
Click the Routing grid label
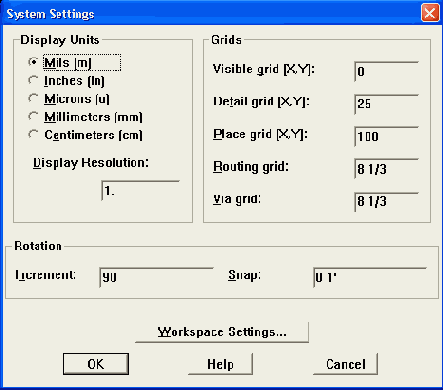pyautogui.click(x=251, y=167)
